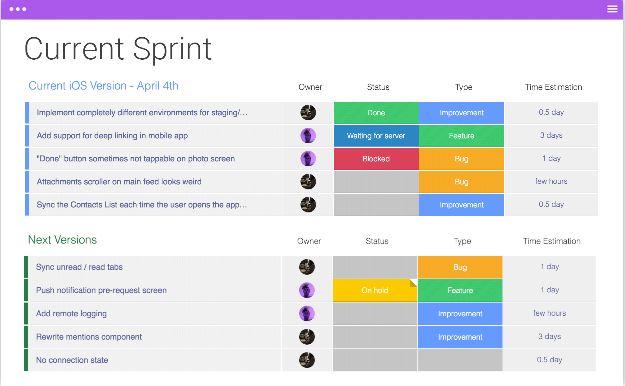The height and width of the screenshot is (386, 625).
Task: Click the folded-corner note icon on 'On hold' status
Action: tap(413, 283)
